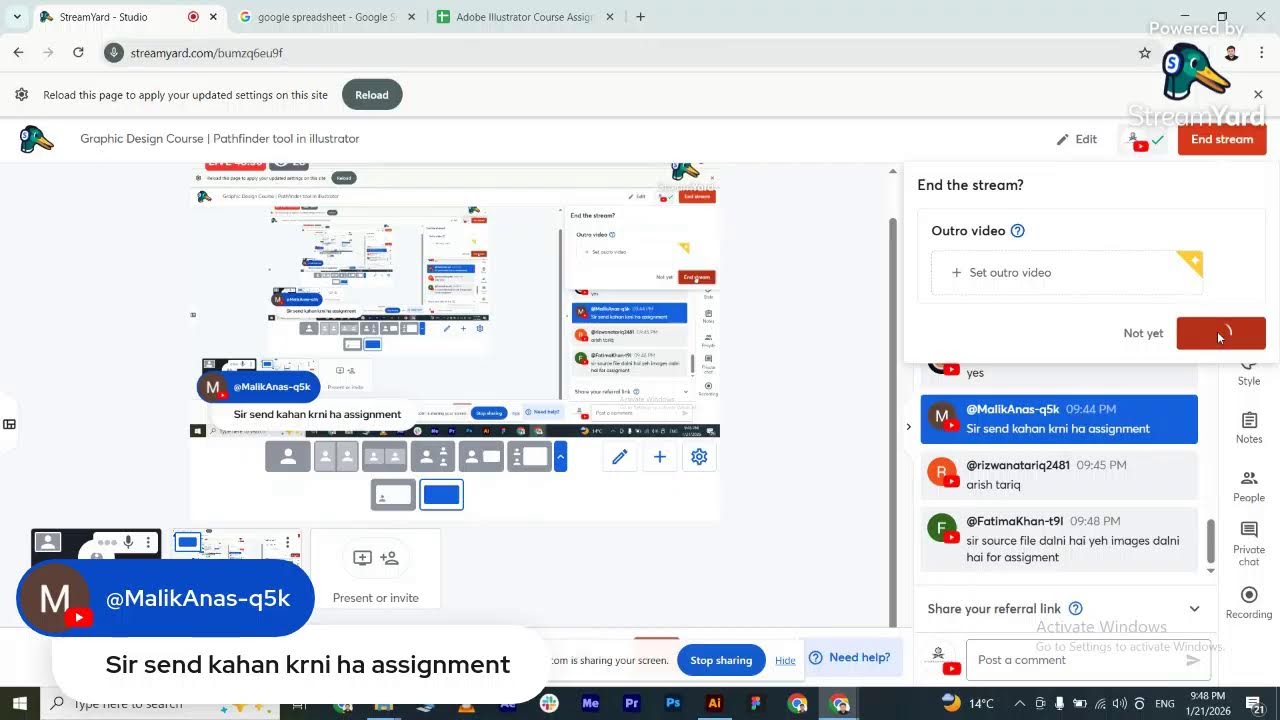Open Adobe Illustrator from taskbar

pos(714,703)
